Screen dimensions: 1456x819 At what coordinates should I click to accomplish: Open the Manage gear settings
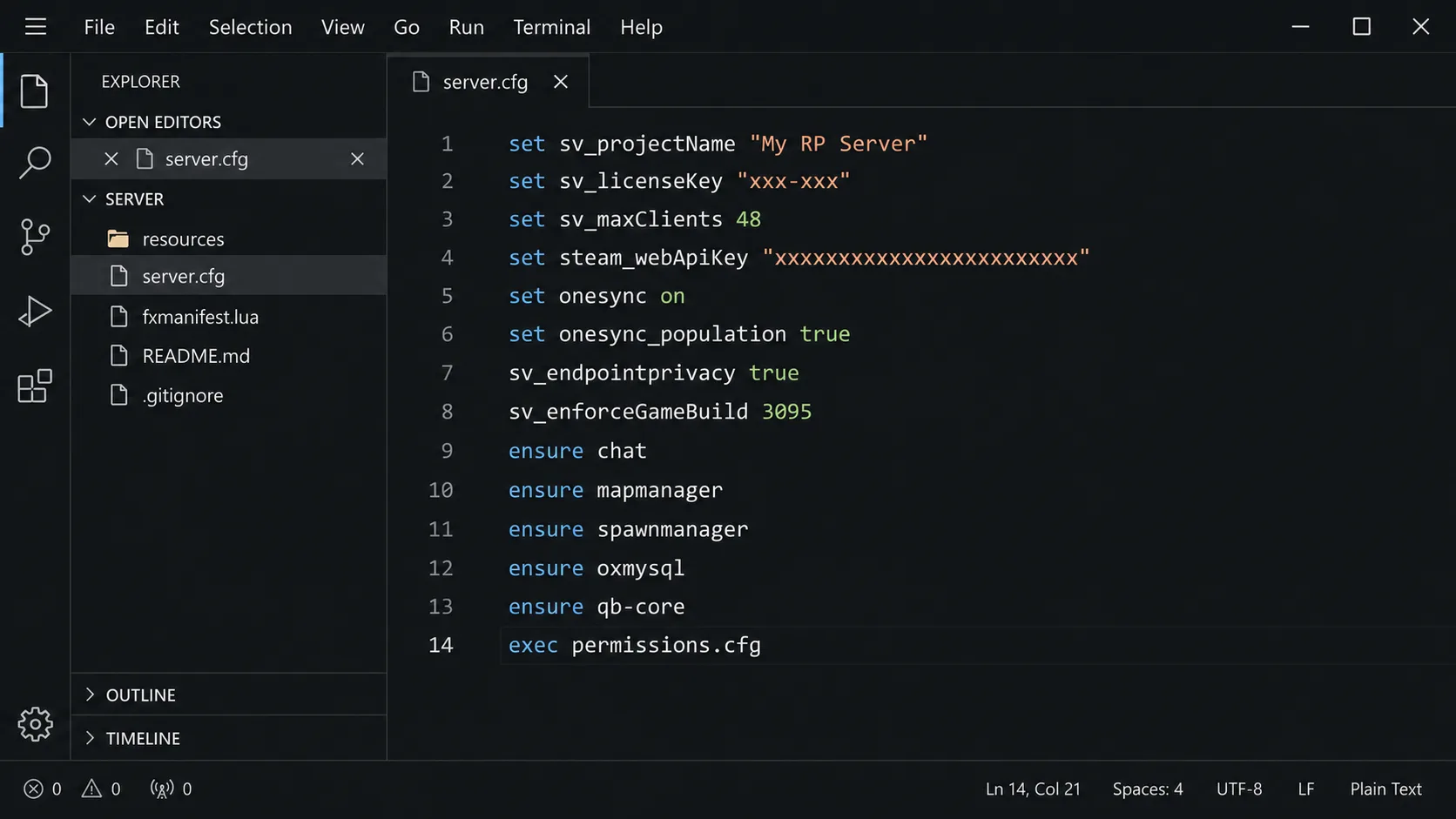coord(35,724)
